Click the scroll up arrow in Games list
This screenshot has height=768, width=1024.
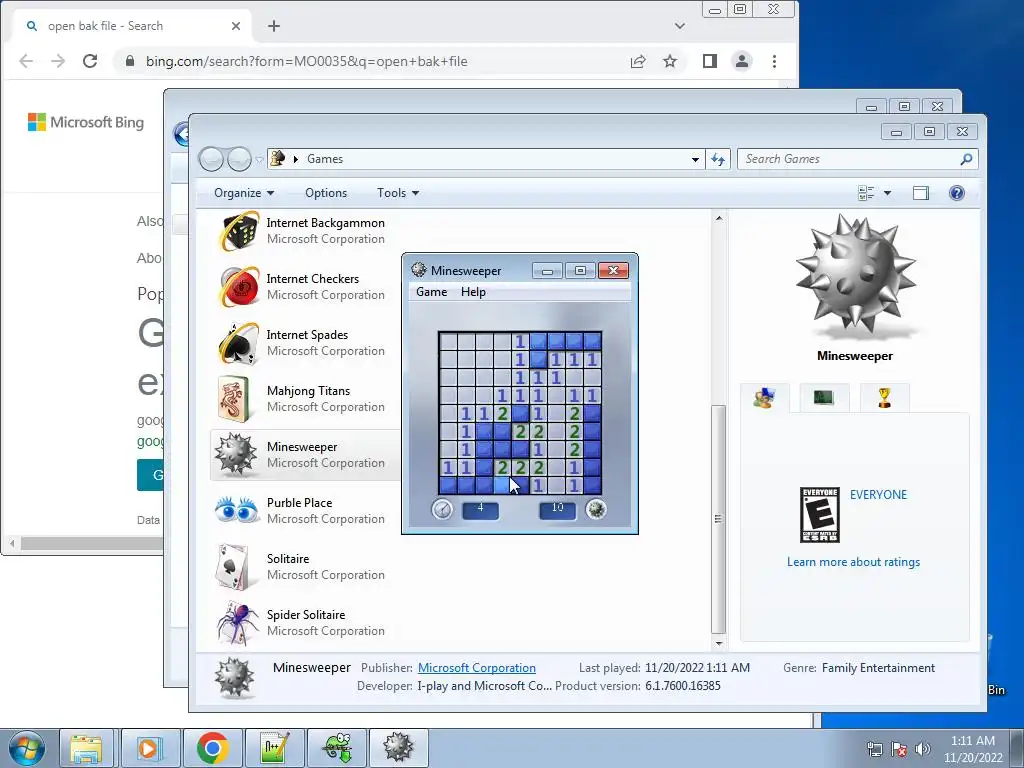tap(718, 218)
